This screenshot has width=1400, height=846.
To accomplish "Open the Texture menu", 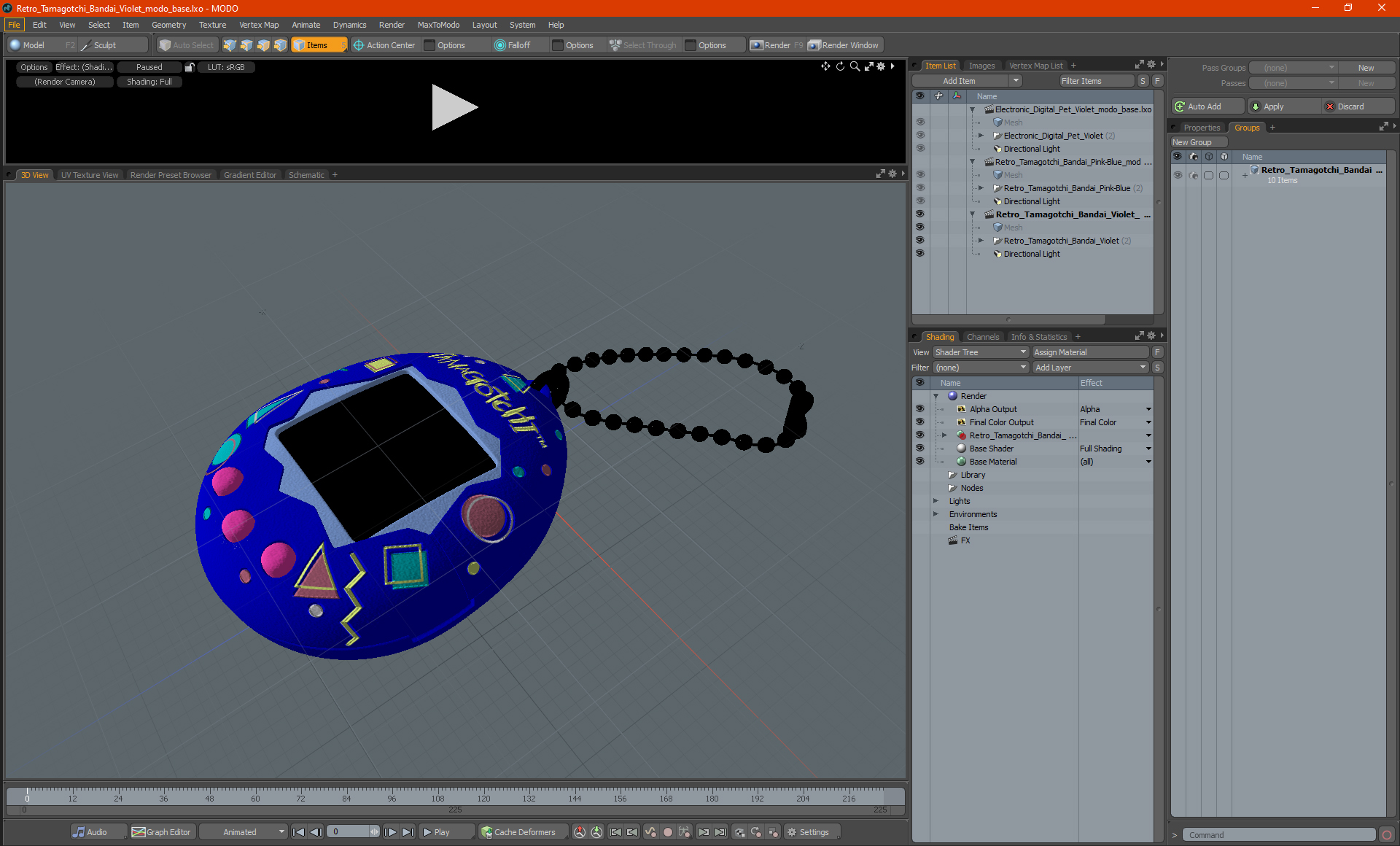I will click(212, 25).
